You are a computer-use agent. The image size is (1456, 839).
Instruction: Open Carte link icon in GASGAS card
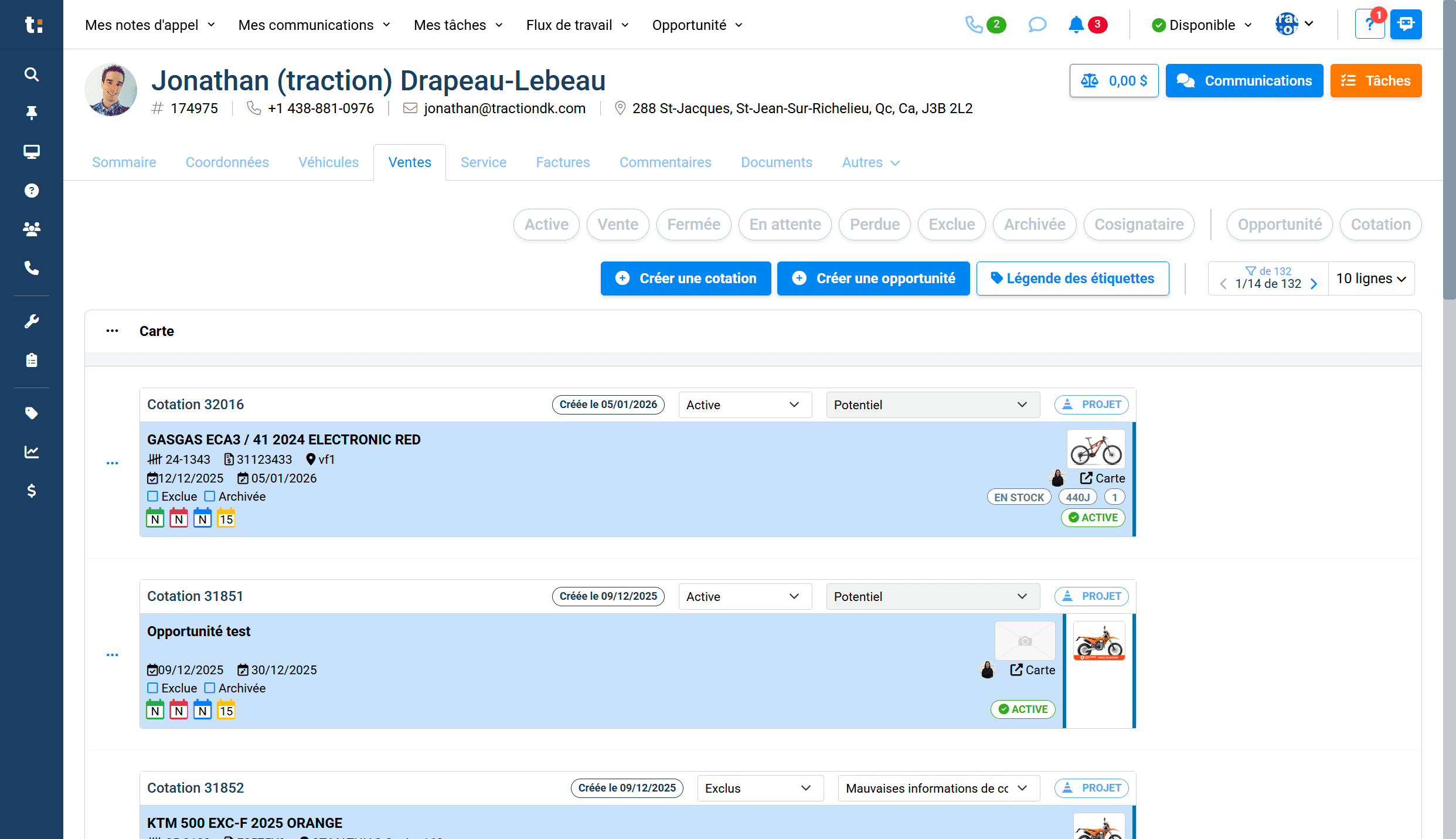pos(1102,478)
